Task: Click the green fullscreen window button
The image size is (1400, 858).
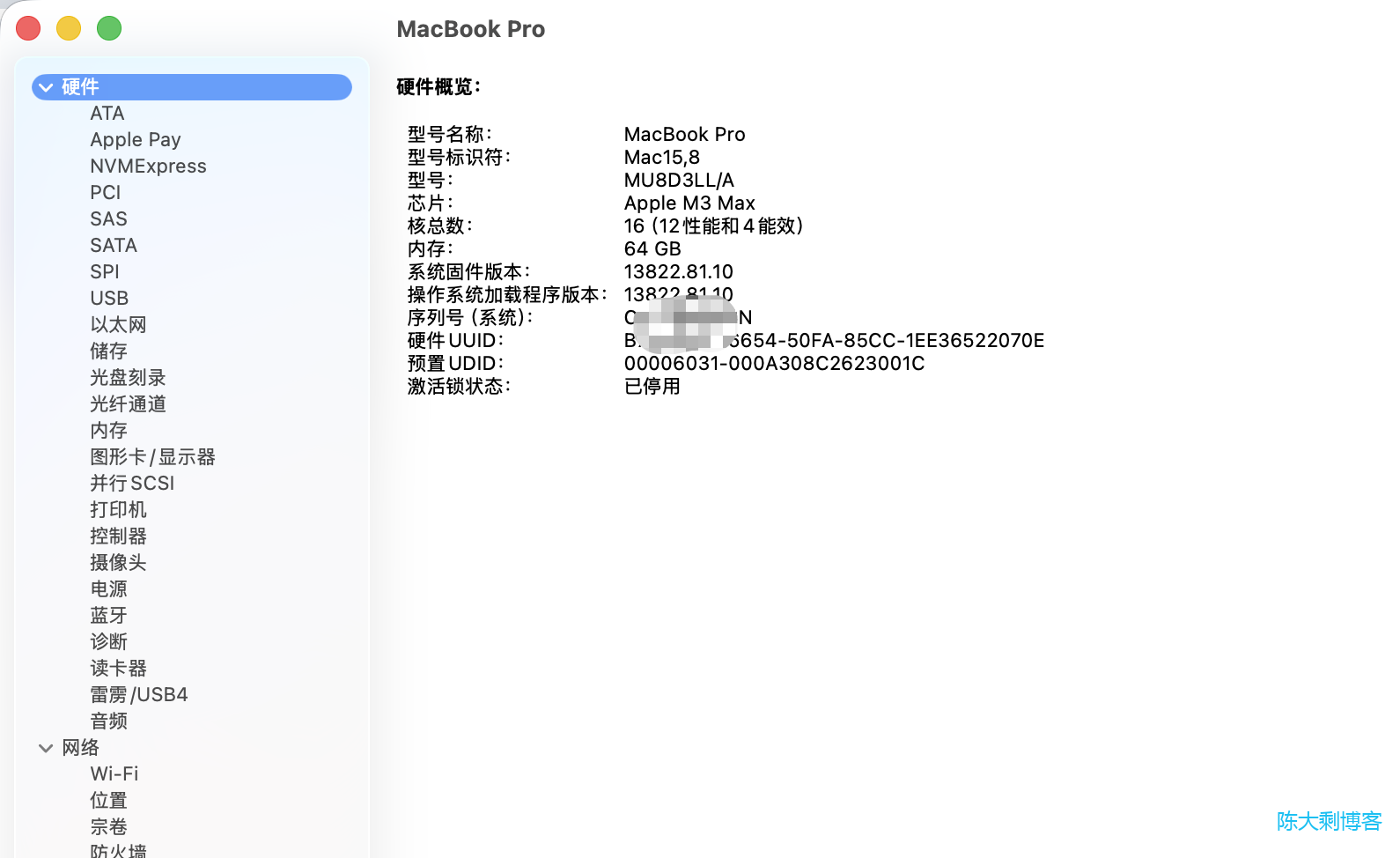Action: click(109, 28)
